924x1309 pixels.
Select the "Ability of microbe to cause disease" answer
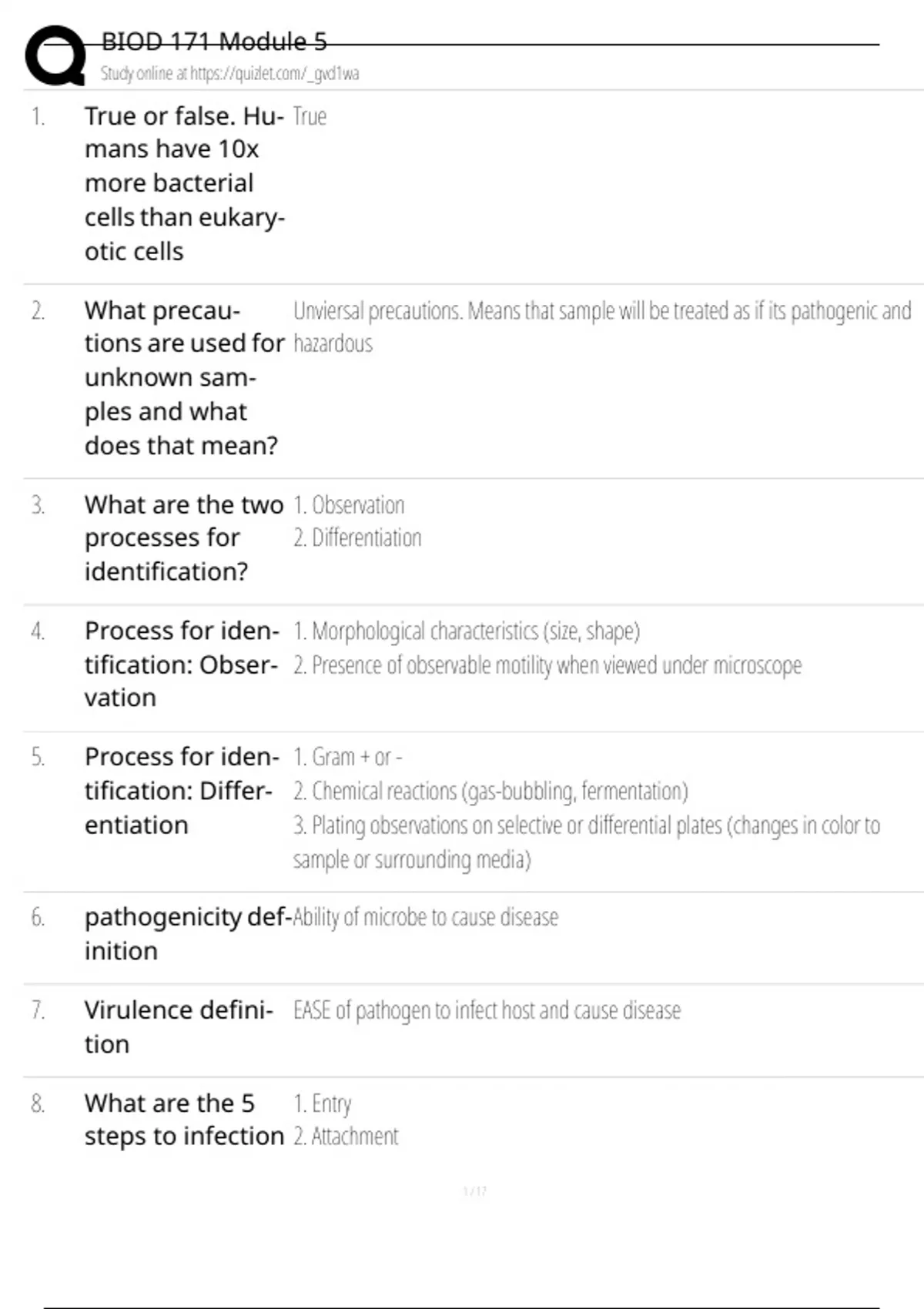[426, 917]
